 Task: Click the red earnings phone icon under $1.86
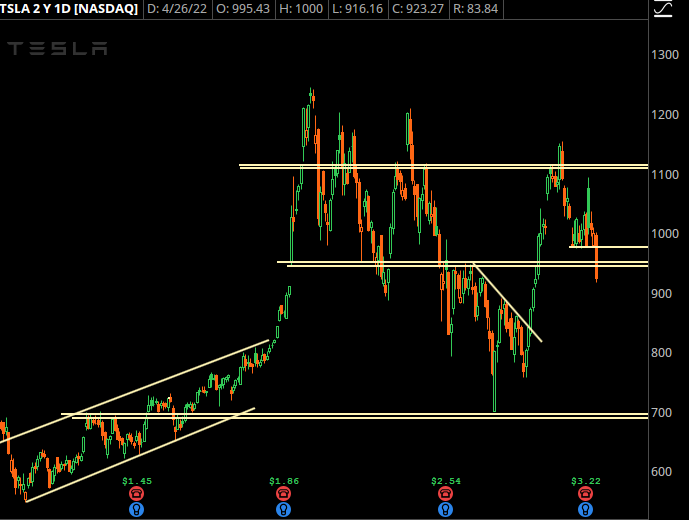coord(283,494)
